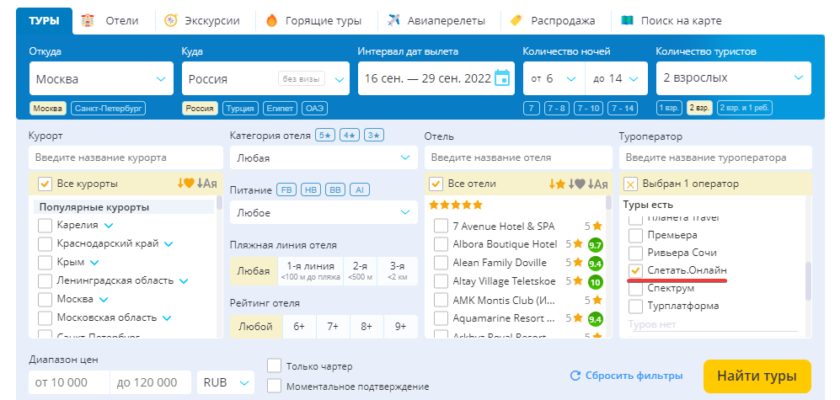This screenshot has width=840, height=400.
Task: Sort resorts alphabetically with Ая icon
Action: pos(206,184)
